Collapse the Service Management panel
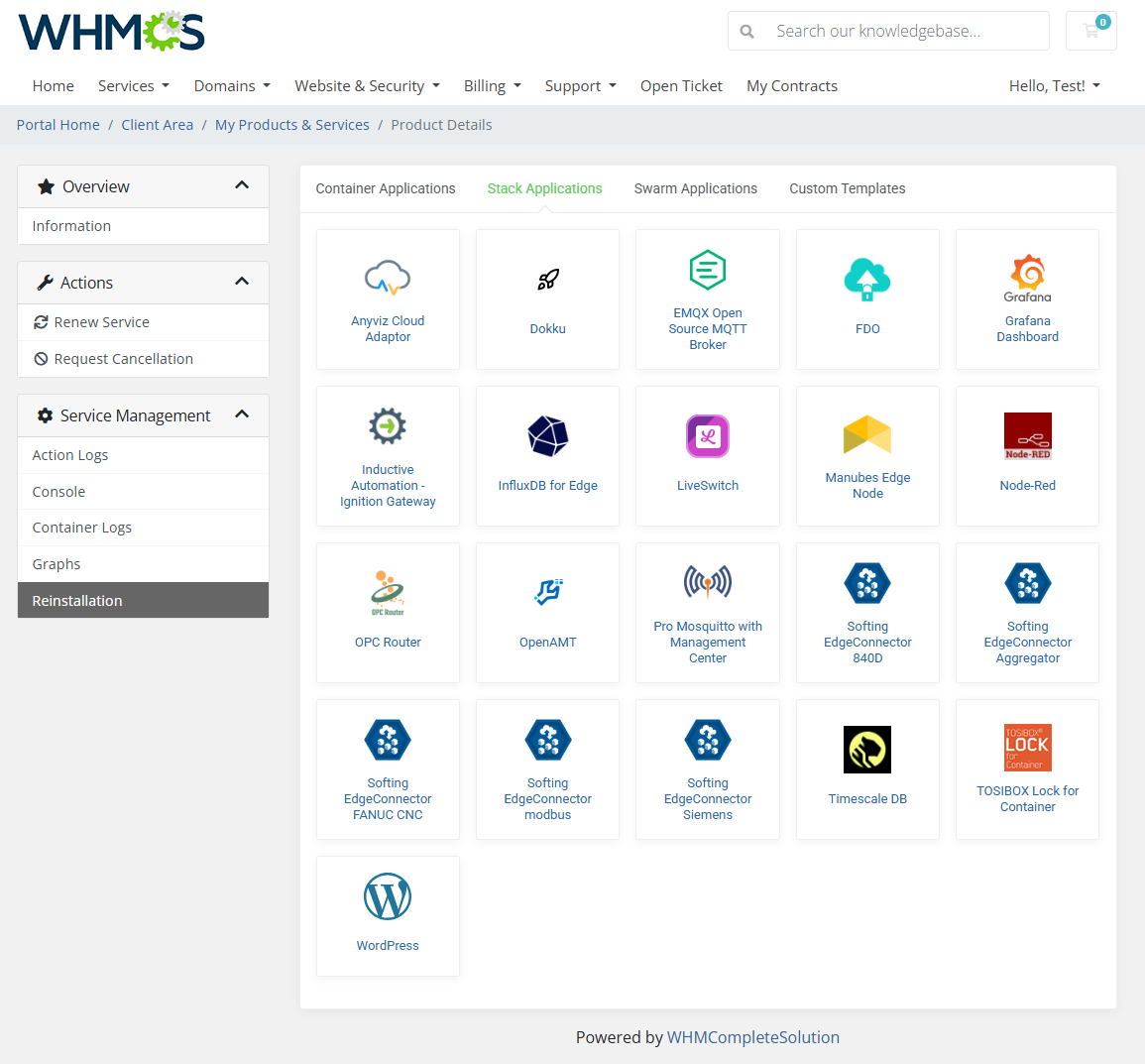Image resolution: width=1145 pixels, height=1064 pixels. (242, 415)
